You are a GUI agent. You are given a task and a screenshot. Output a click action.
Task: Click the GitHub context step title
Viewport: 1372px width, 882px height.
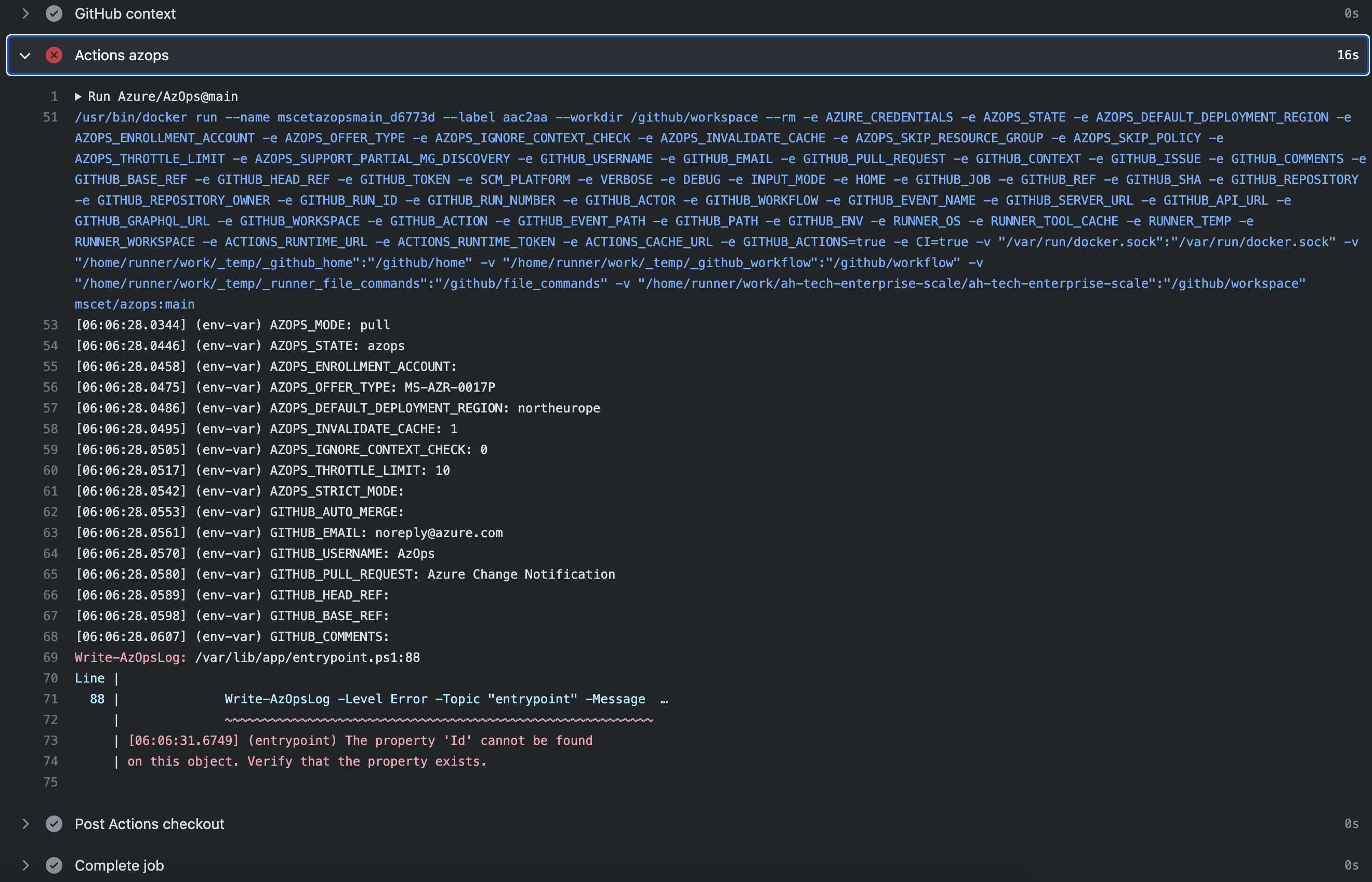pos(125,13)
